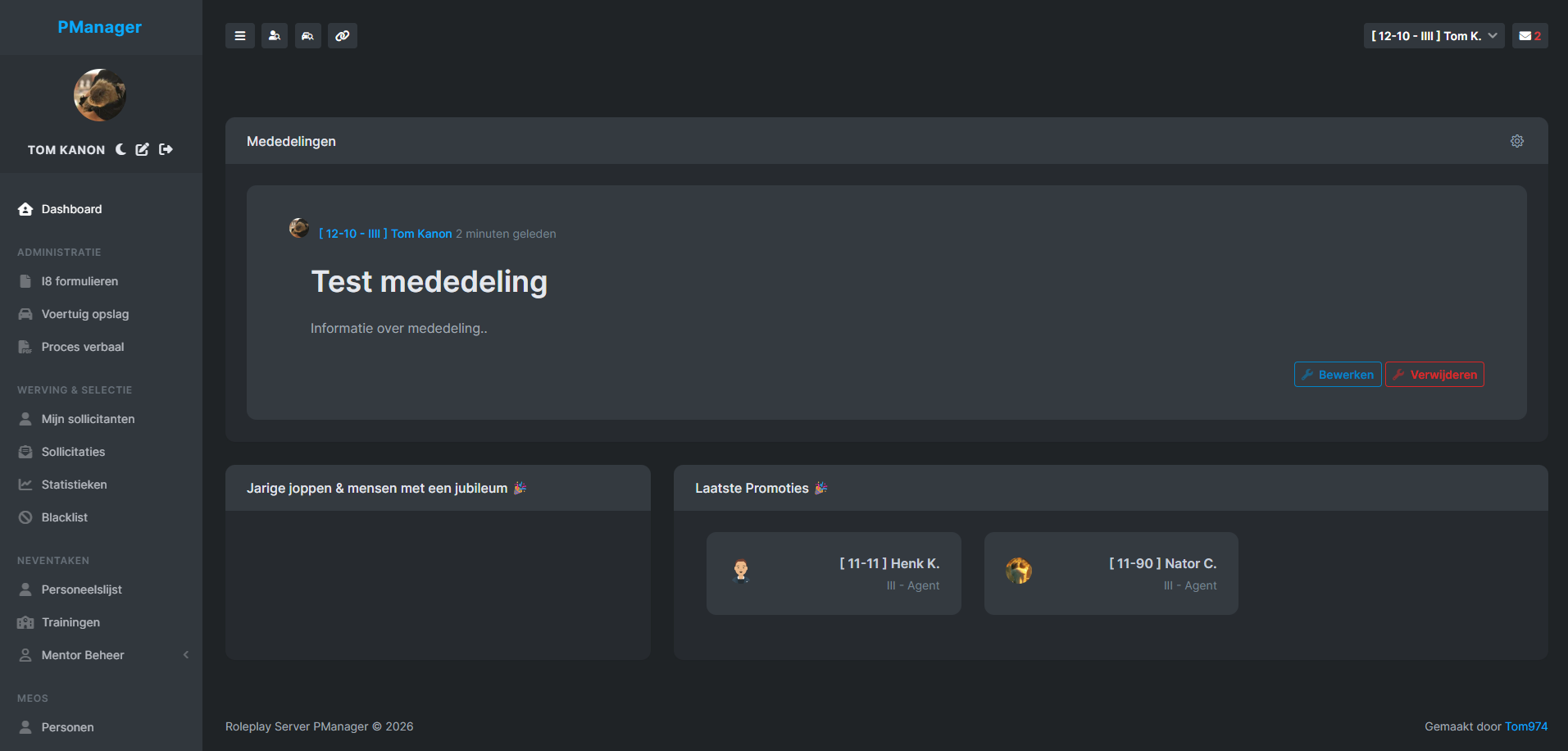Open the vehicle search tool

pos(308,35)
